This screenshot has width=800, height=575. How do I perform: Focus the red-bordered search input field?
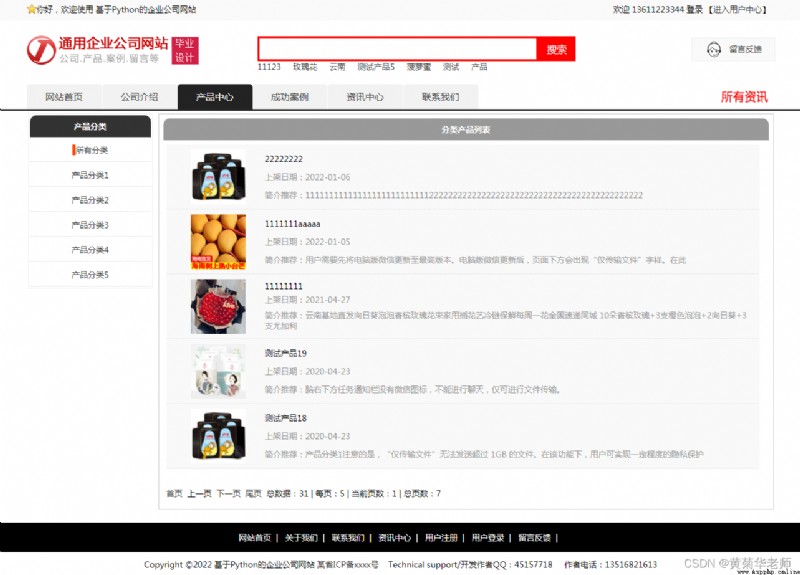(x=397, y=49)
